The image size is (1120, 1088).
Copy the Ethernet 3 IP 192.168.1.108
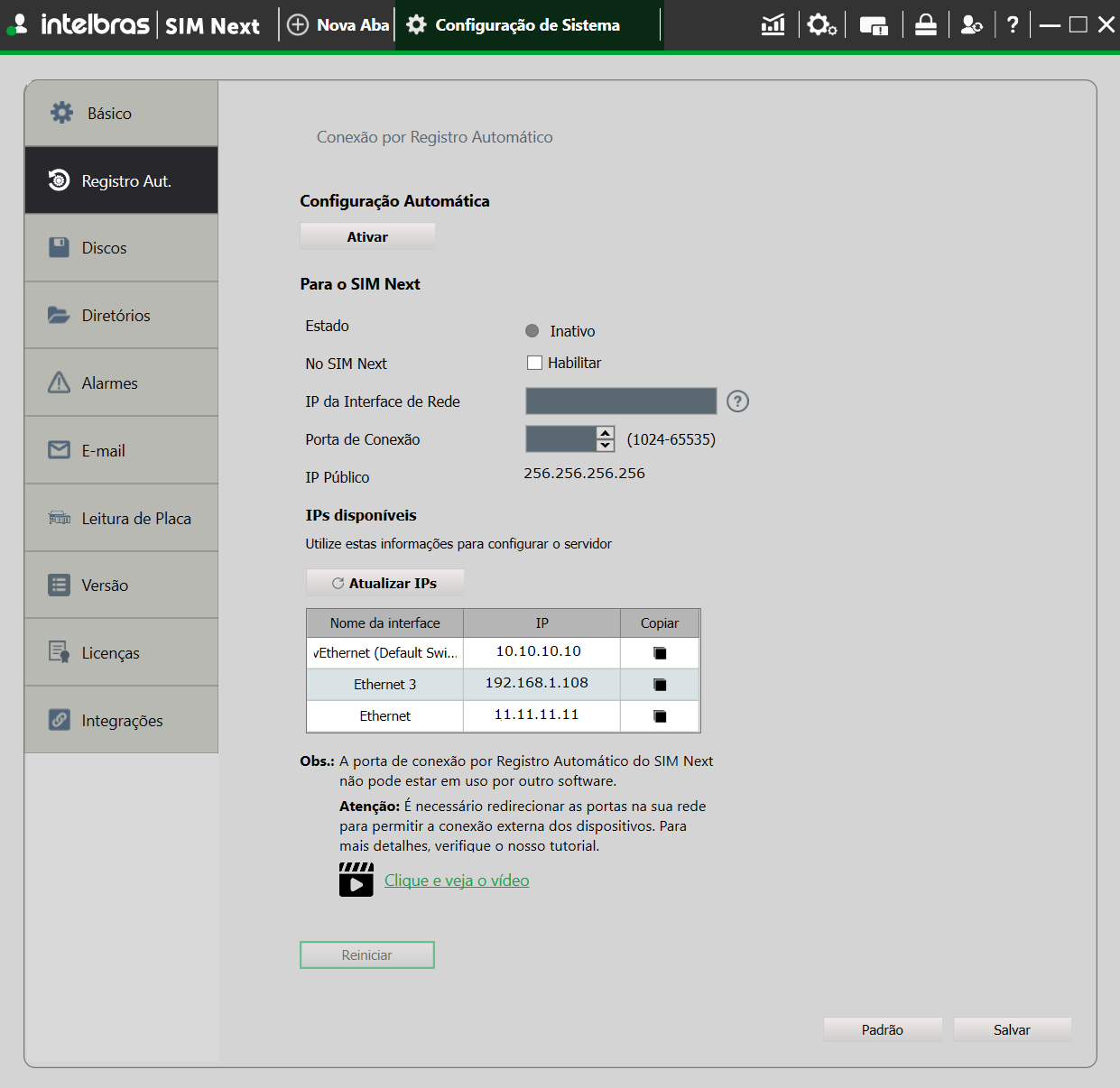coord(660,685)
